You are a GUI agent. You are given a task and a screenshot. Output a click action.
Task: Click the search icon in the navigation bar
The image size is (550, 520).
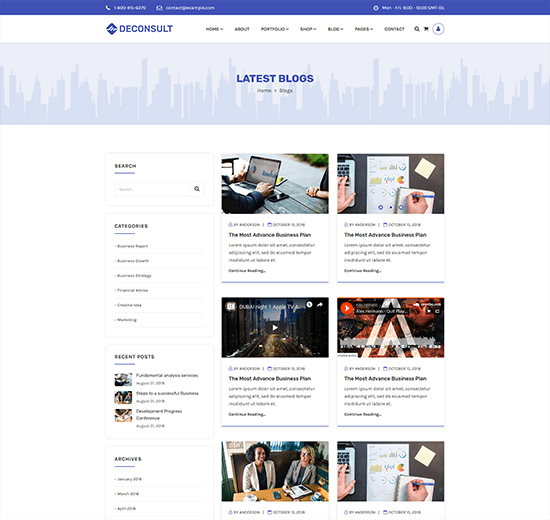click(416, 29)
